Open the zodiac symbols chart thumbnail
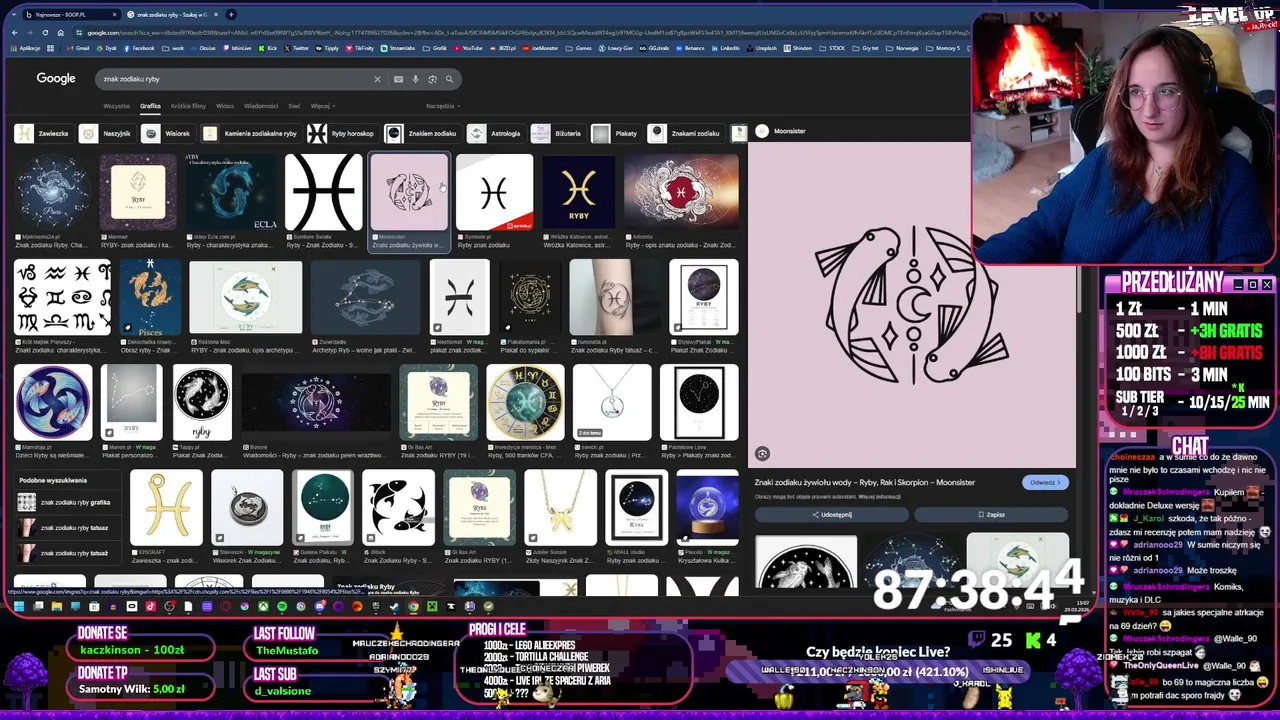Screen dimensions: 1280x720 [62, 297]
